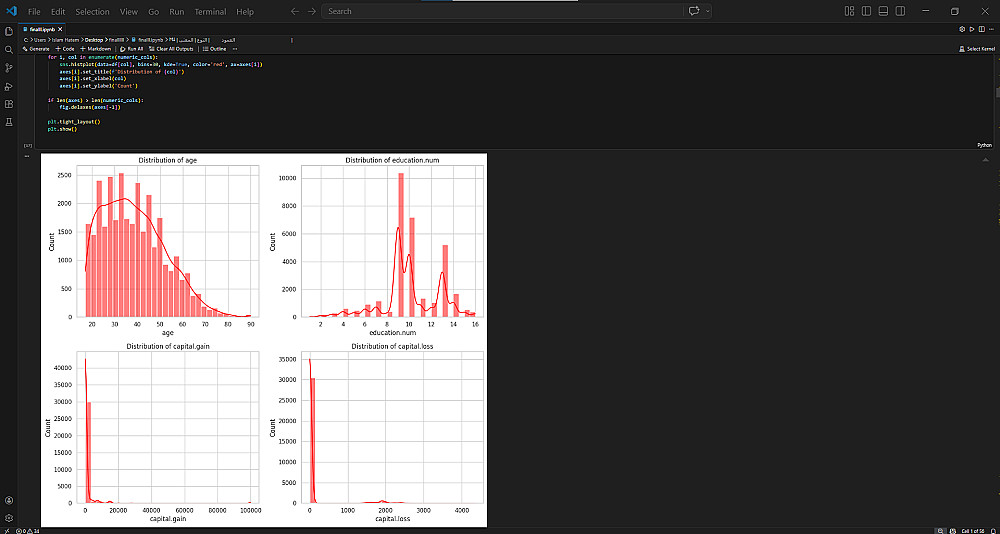
Task: Toggle the bottom panel layout
Action: tap(883, 11)
